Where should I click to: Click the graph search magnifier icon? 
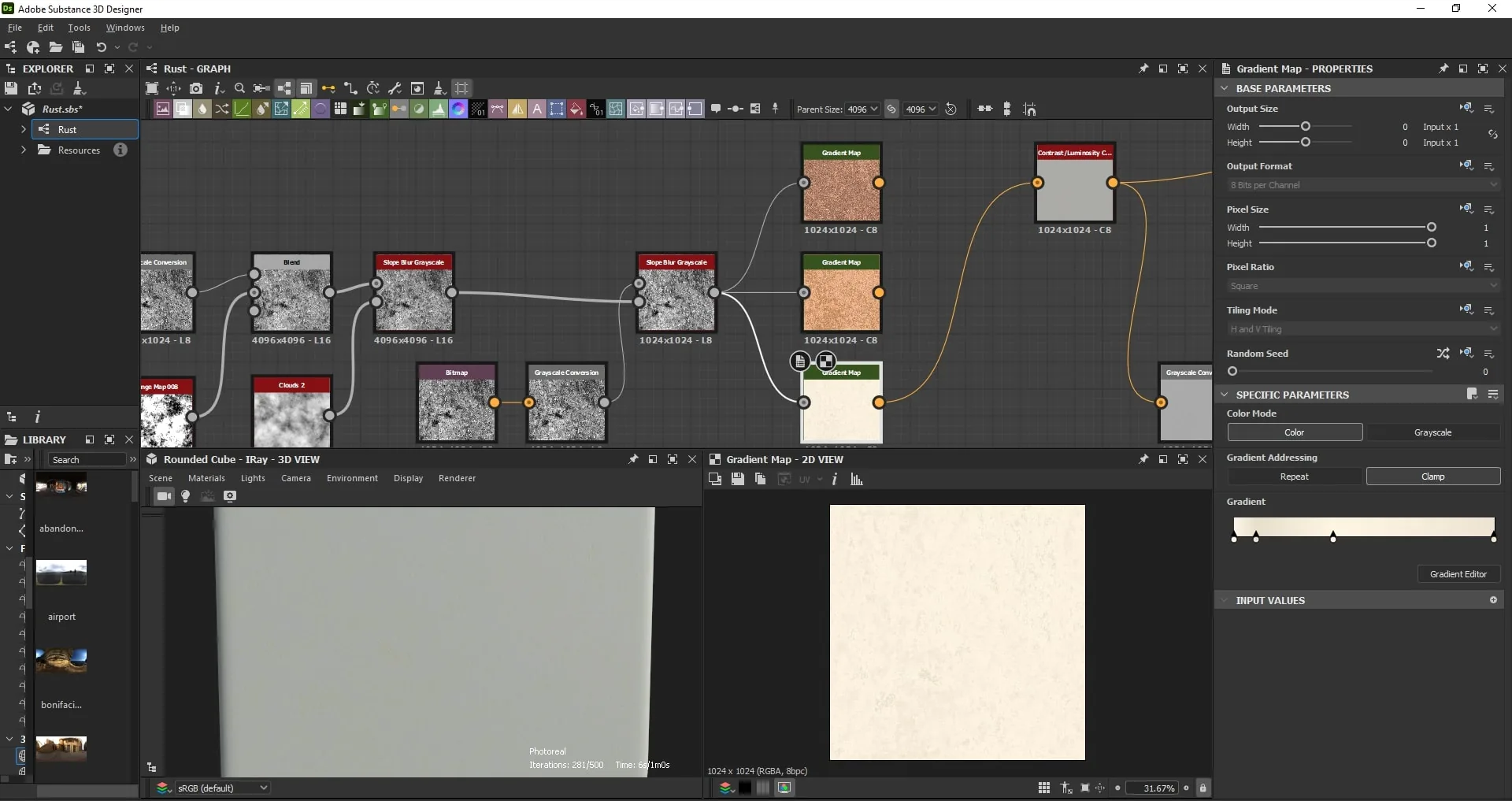click(x=240, y=88)
